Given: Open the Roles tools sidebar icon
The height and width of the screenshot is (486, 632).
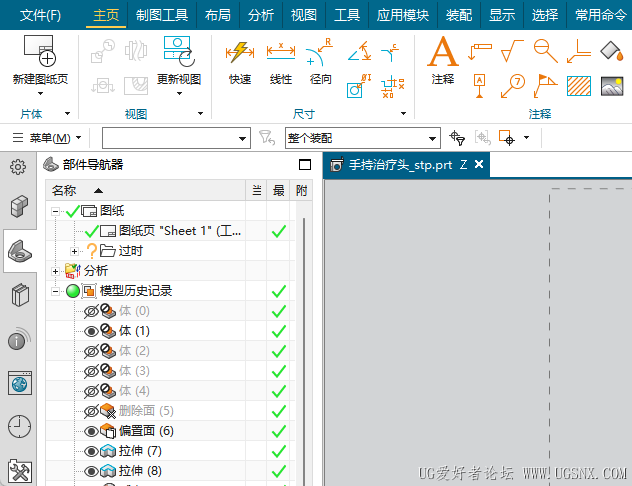Looking at the screenshot, I should tap(19, 471).
